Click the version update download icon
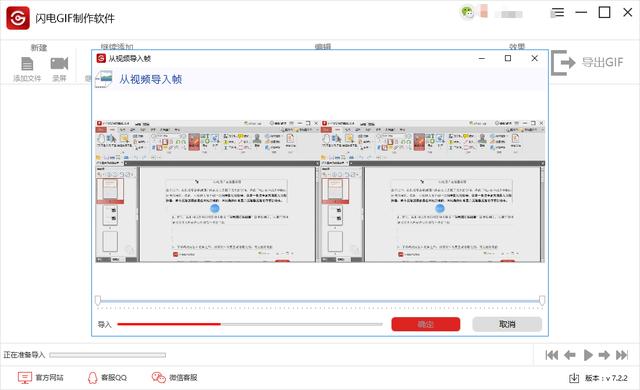This screenshot has height=390, width=640. (574, 378)
